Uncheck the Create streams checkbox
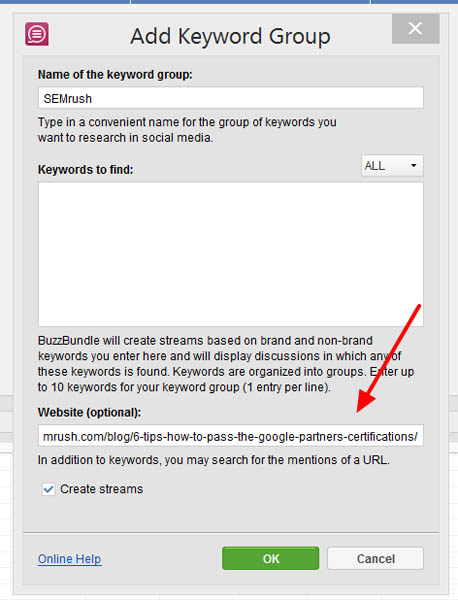Screen dimensions: 458x600 (x=48, y=489)
